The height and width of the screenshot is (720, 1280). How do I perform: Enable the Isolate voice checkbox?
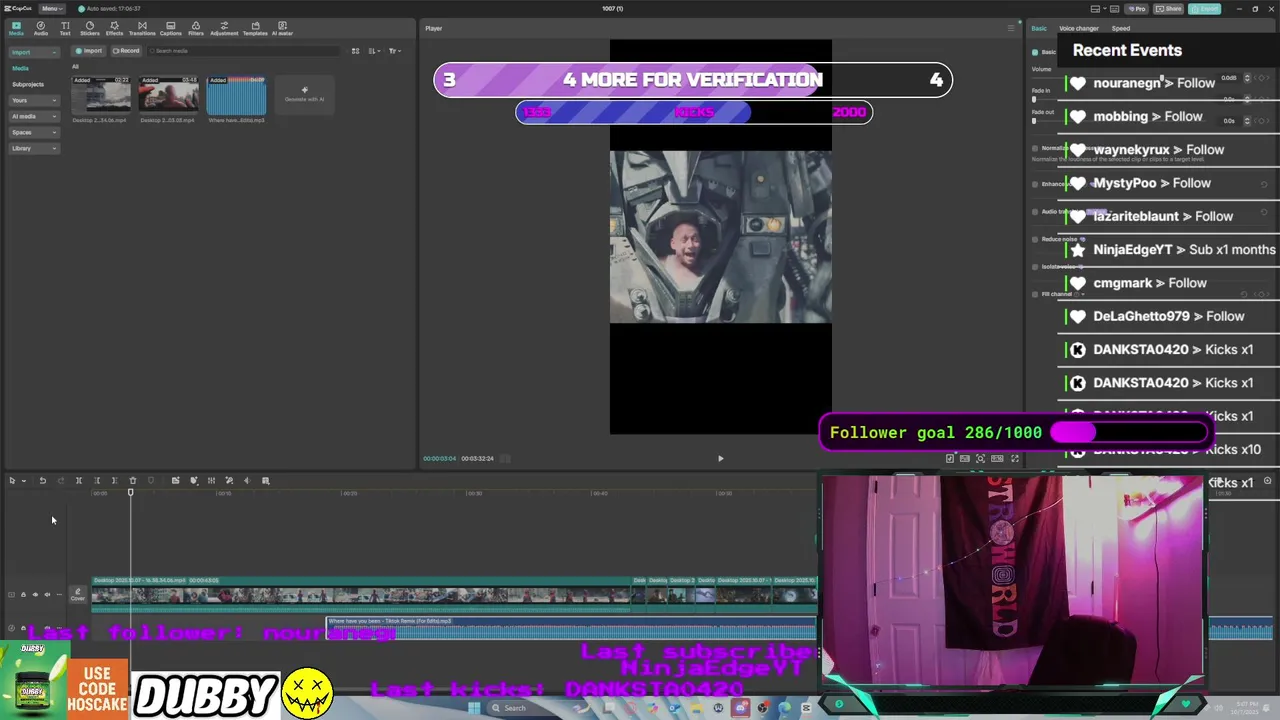coord(1035,267)
